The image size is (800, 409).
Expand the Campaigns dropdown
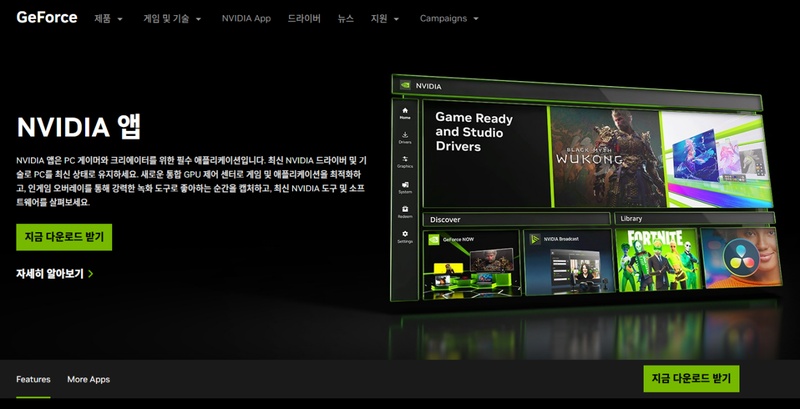tap(455, 19)
